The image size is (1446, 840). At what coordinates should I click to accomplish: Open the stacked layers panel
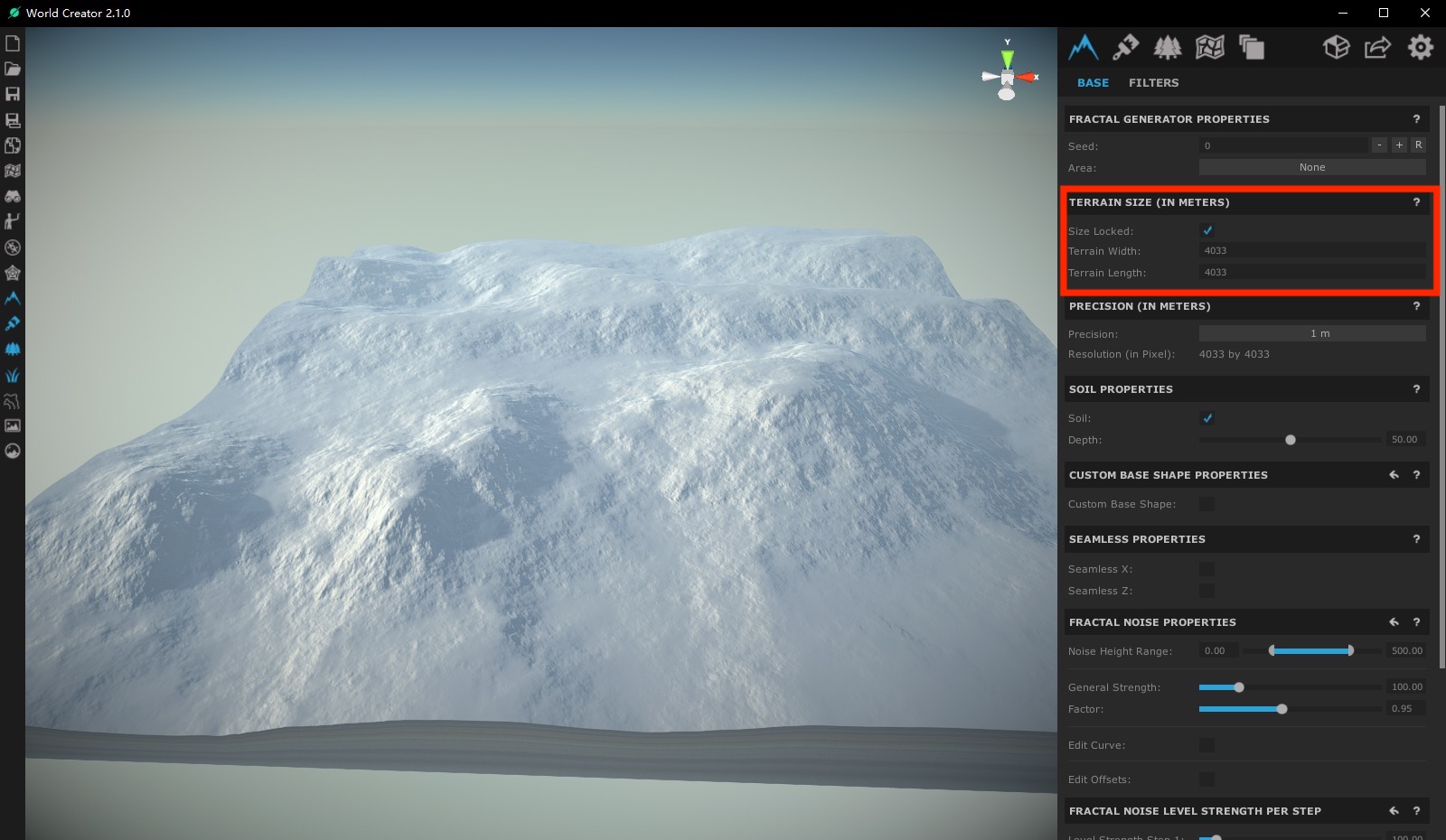1252,47
